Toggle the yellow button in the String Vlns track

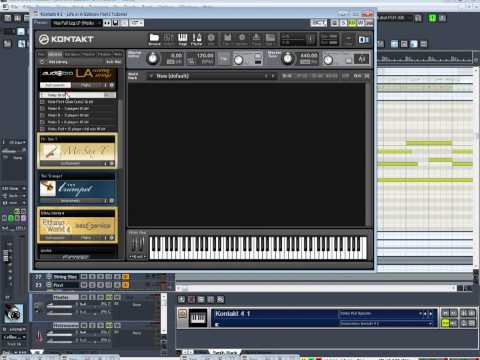(125, 277)
